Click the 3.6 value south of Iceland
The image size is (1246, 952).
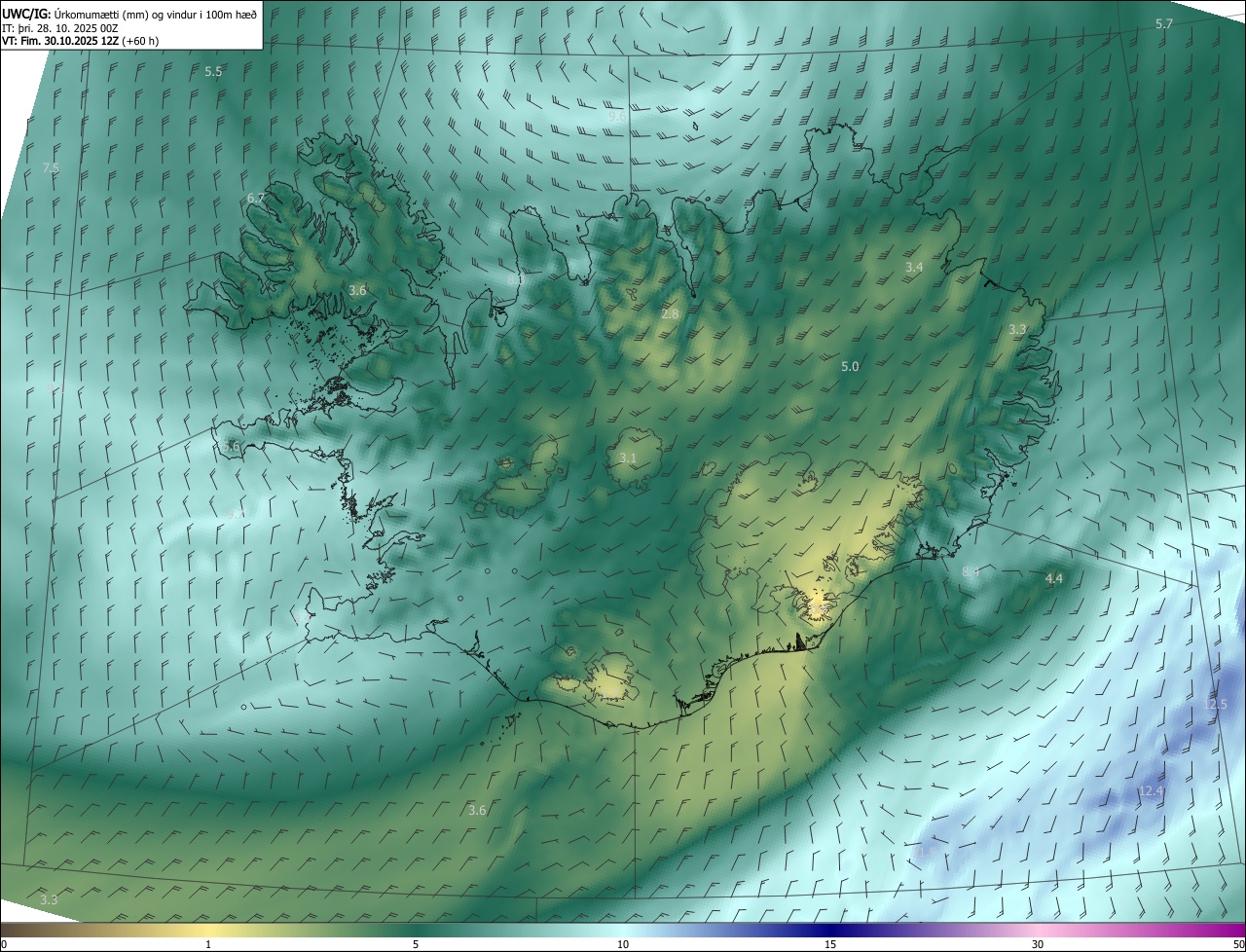point(477,810)
